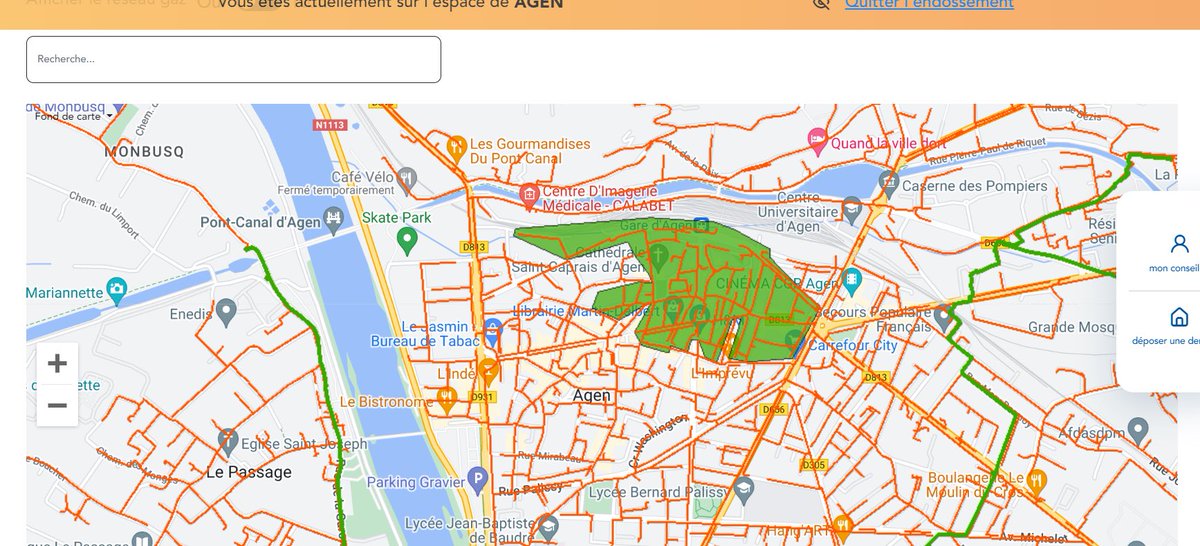Screen dimensions: 1200x546
Task: Open the mon conseiller person icon
Action: click(x=1180, y=243)
